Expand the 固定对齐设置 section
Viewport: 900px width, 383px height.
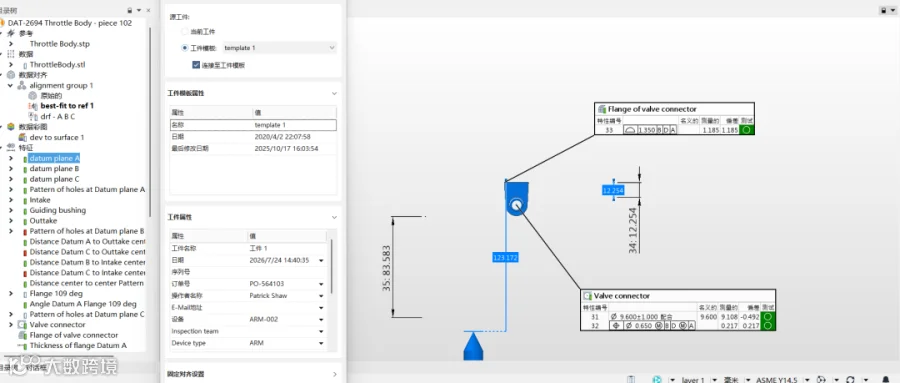coord(335,374)
